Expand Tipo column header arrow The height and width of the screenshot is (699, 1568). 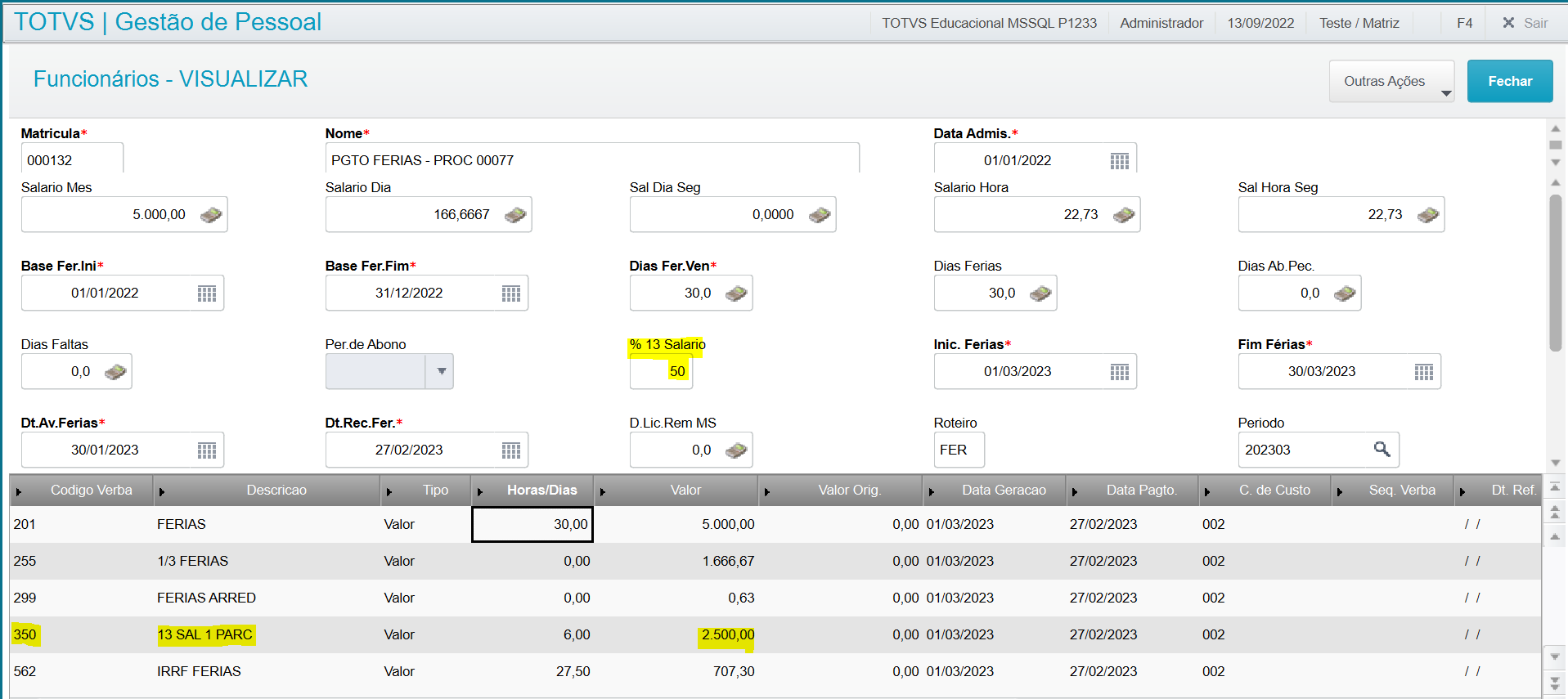tap(389, 491)
